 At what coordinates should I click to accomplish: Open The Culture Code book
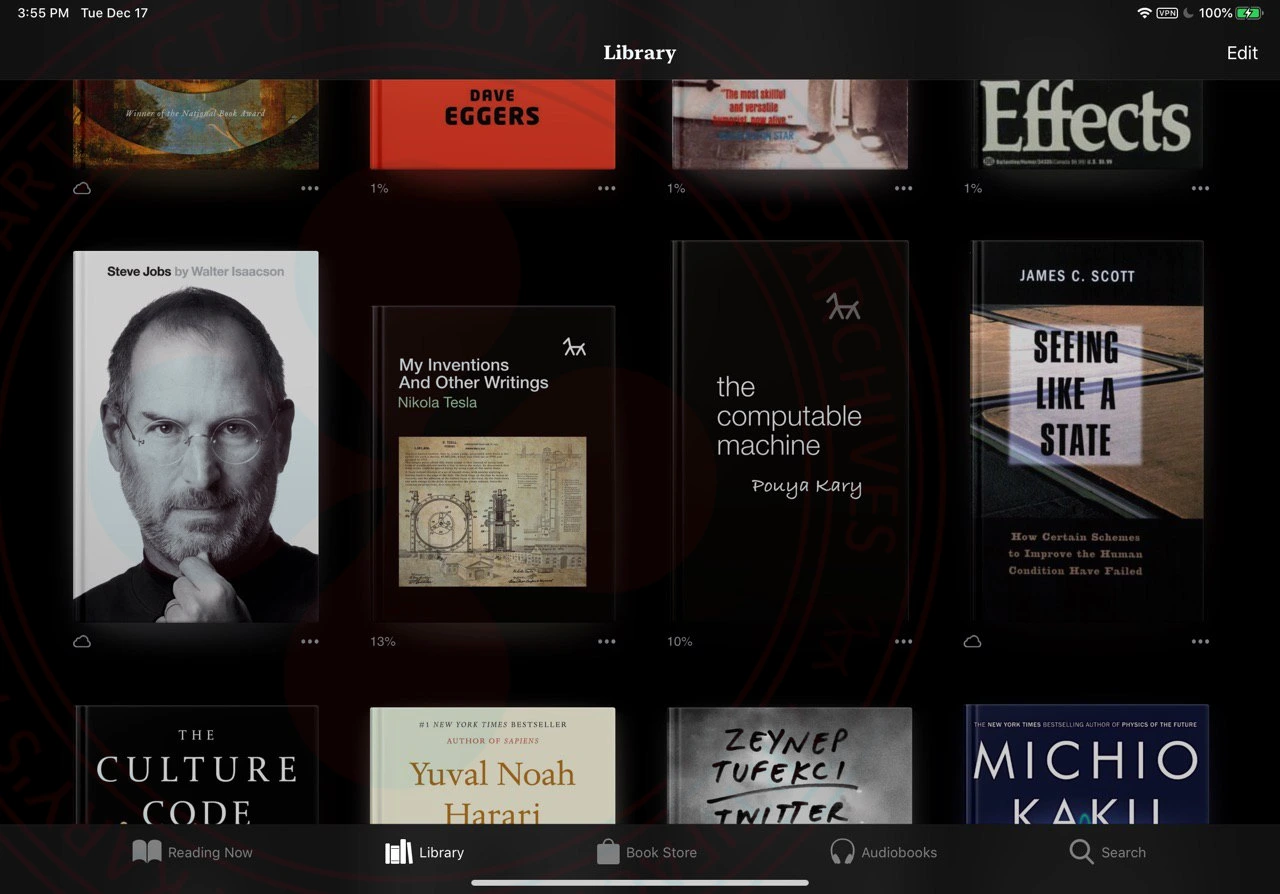point(196,765)
